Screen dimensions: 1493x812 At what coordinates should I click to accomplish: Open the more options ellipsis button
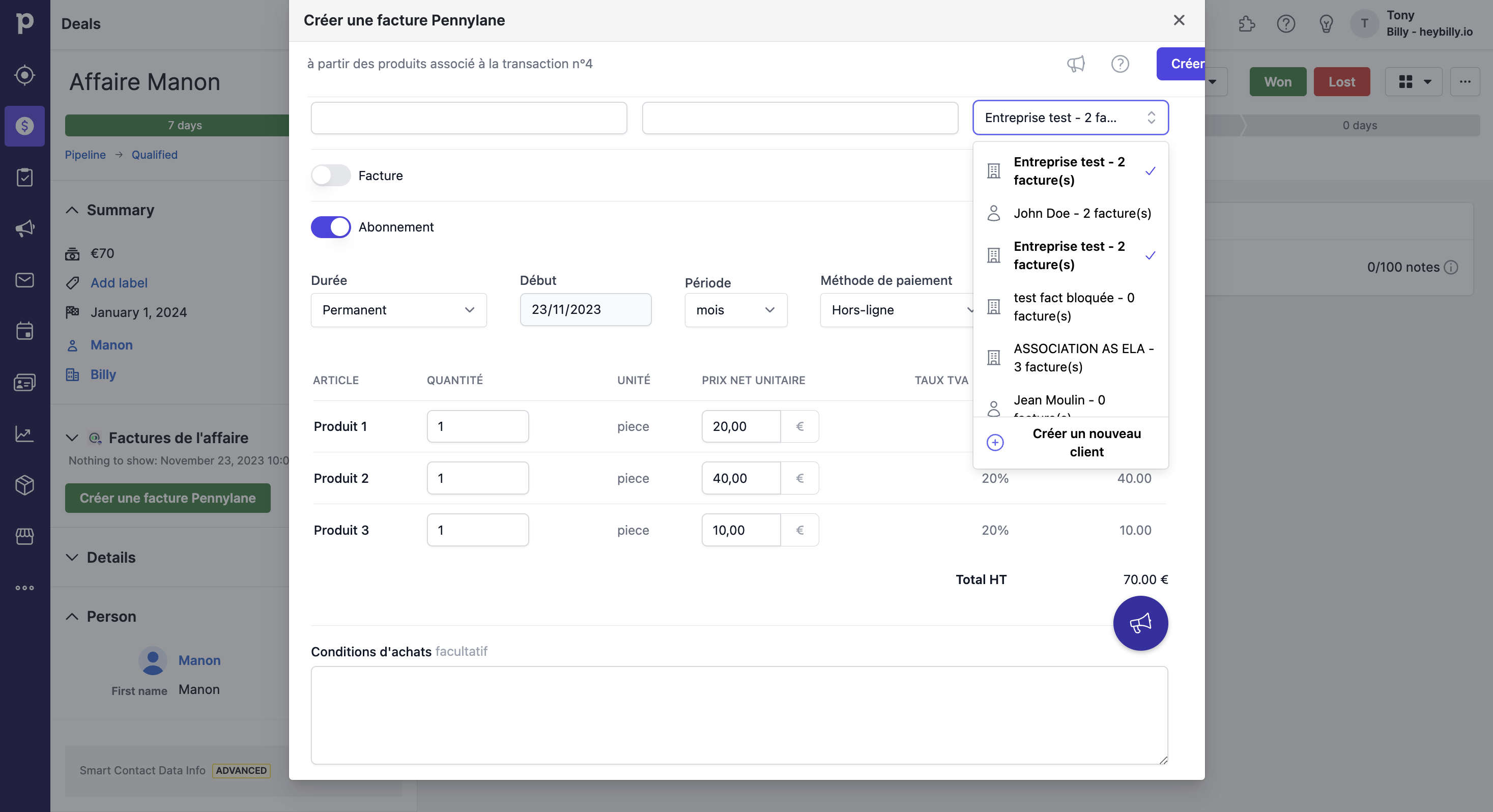(1465, 82)
